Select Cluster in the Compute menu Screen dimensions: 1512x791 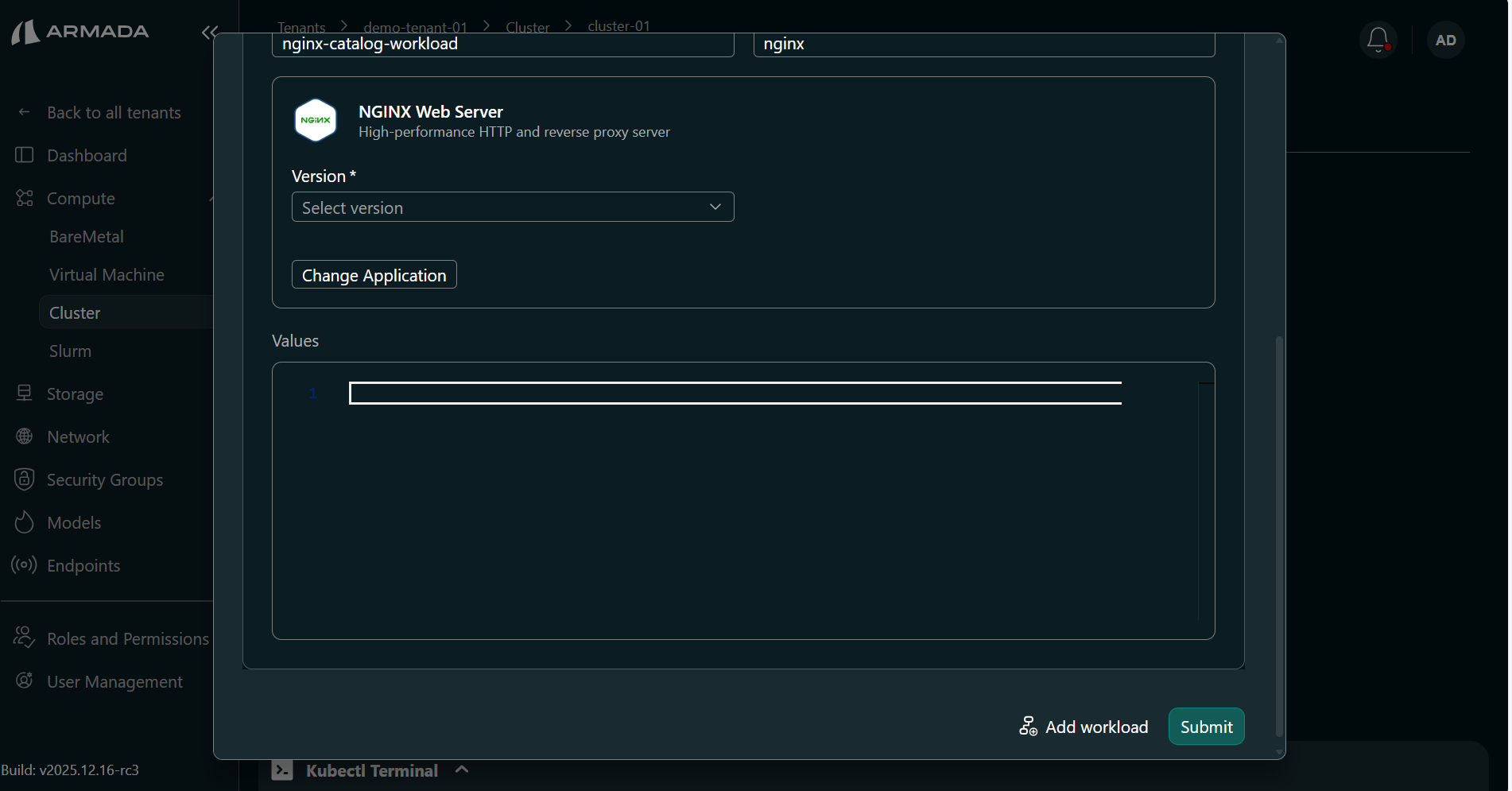75,312
